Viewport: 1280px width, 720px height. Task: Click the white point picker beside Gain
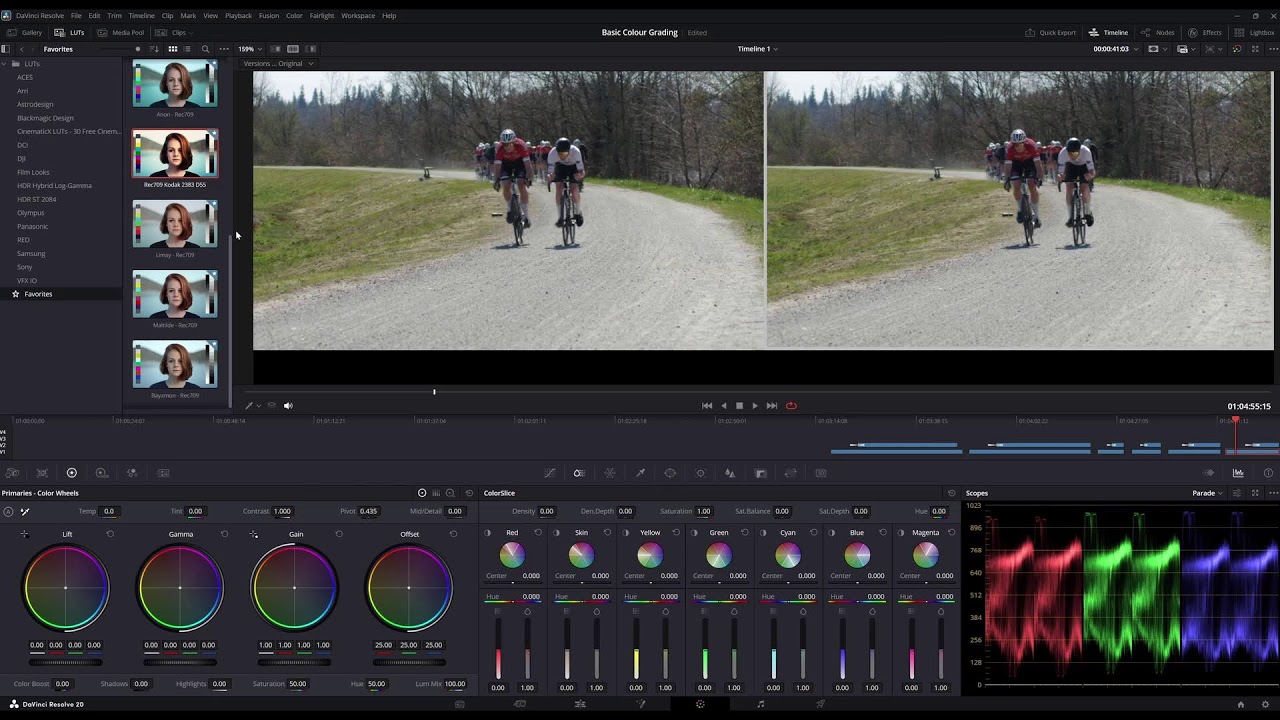coord(254,534)
